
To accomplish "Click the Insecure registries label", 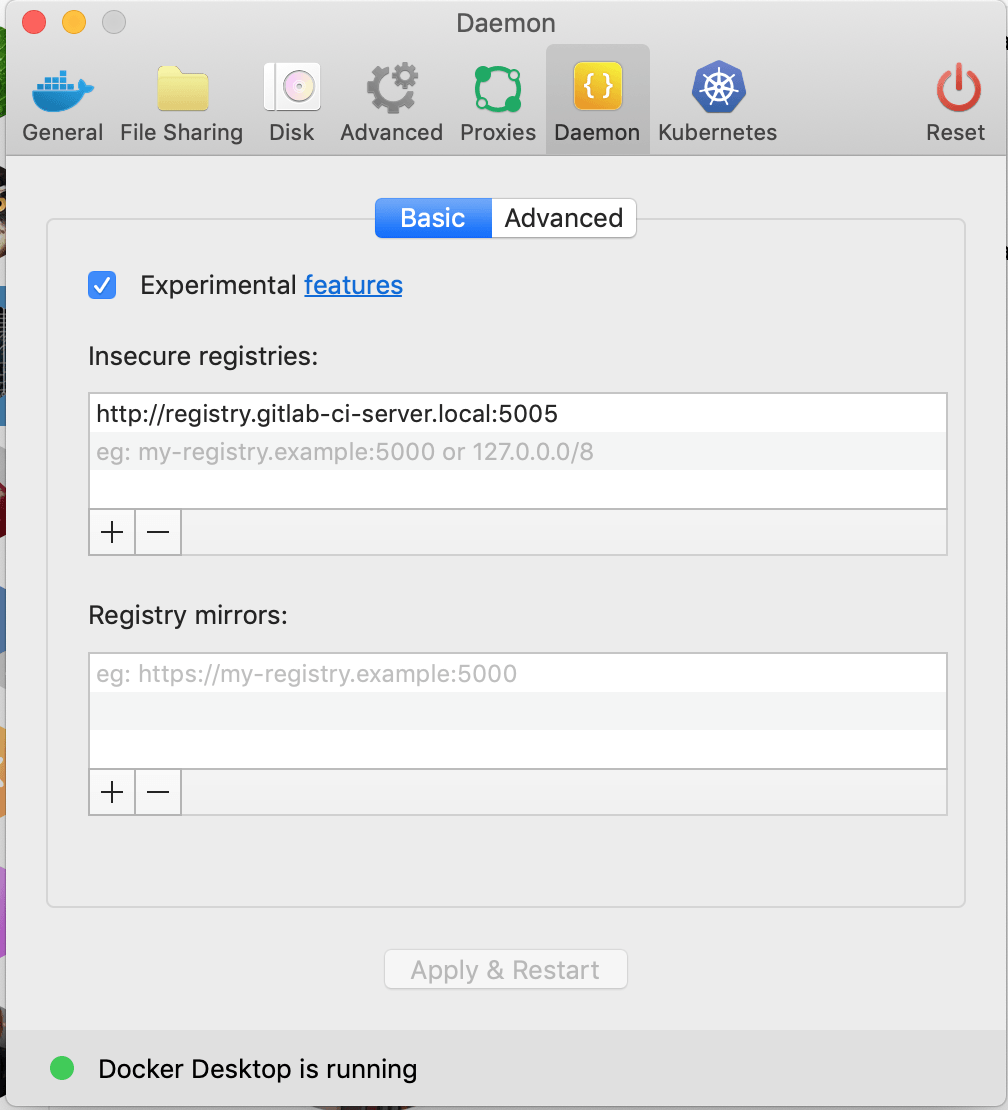I will point(203,356).
